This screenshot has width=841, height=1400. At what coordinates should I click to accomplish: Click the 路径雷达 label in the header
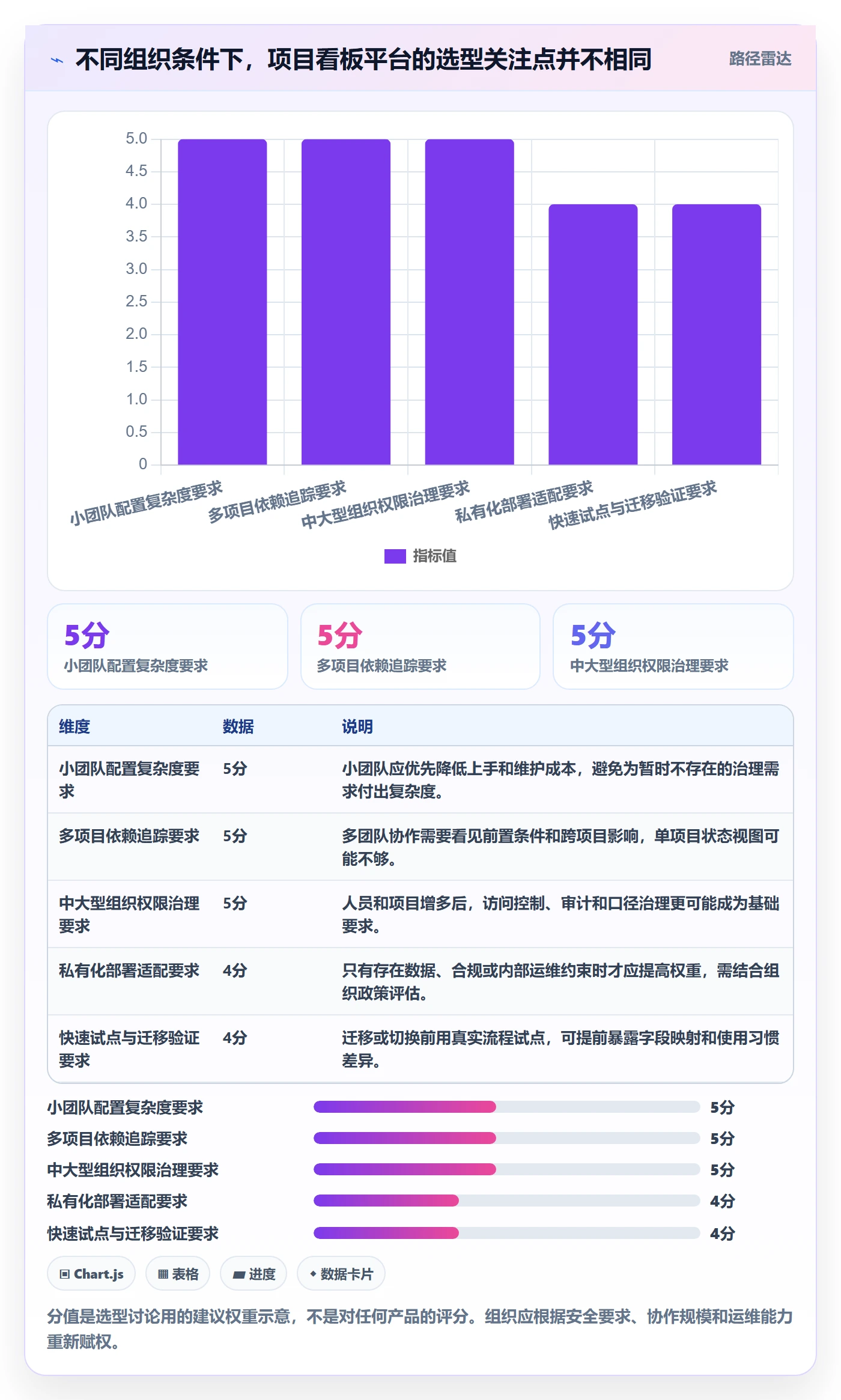point(760,59)
